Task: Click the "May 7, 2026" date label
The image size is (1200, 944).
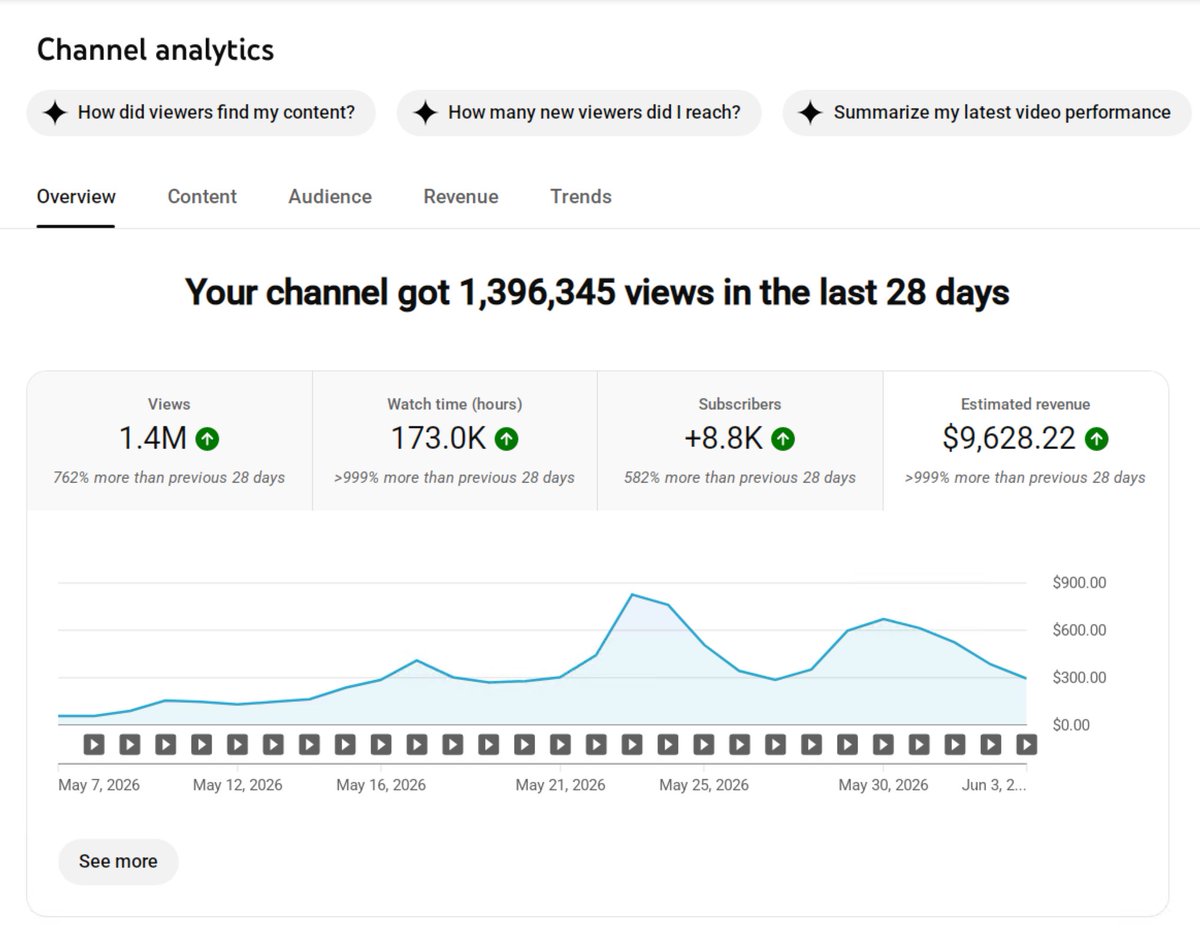Action: pyautogui.click(x=99, y=785)
